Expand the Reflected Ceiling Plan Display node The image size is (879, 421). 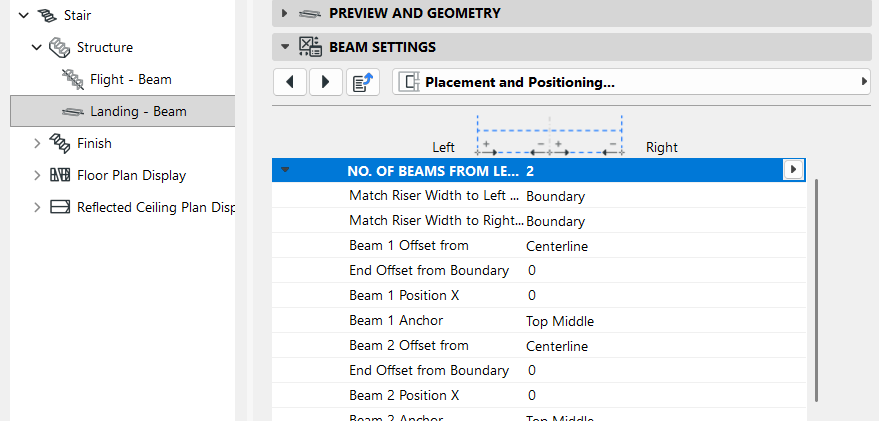(37, 207)
